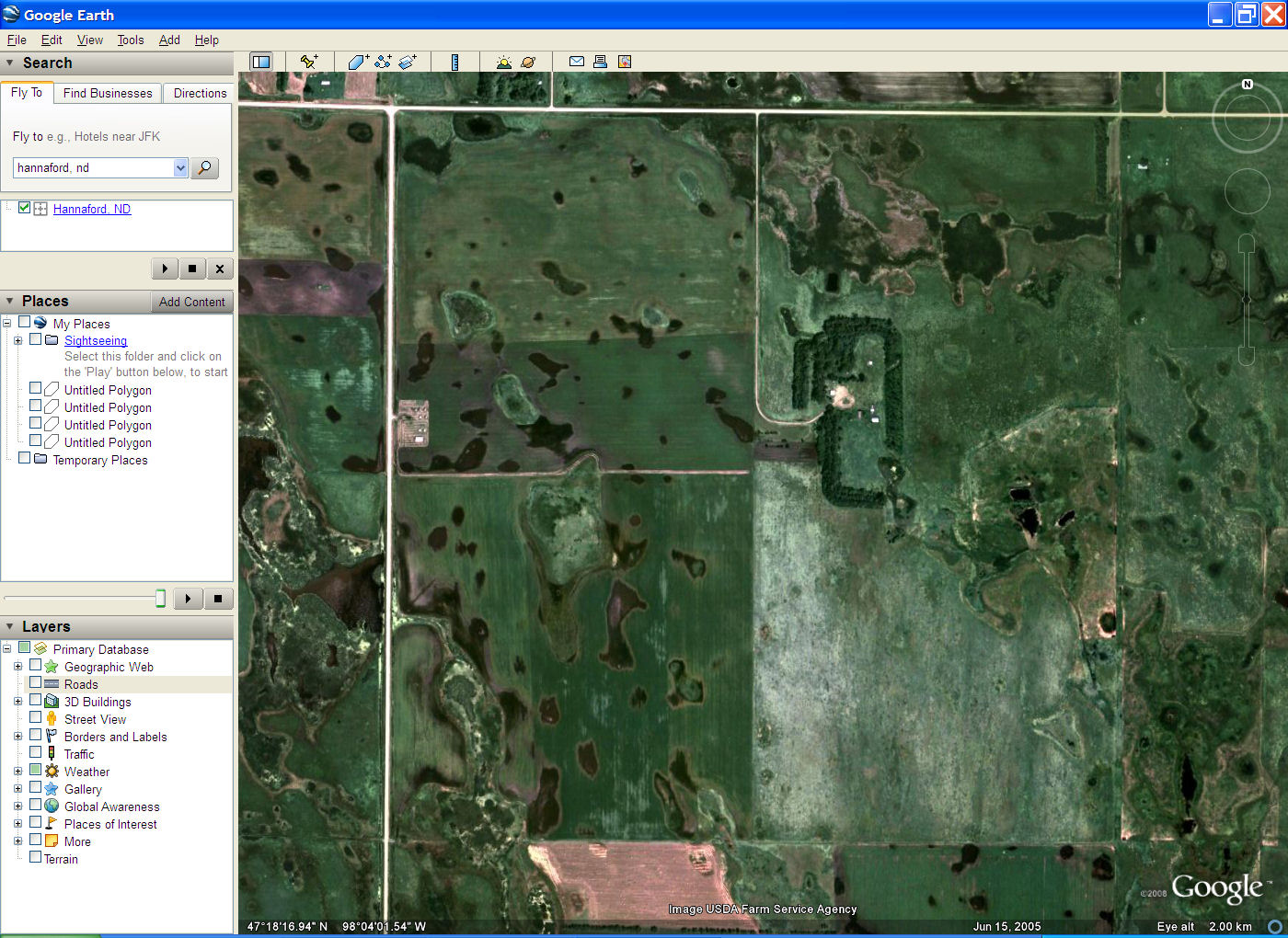Click the Fly To search input field
Viewport: 1288px width, 938px height.
pos(94,167)
